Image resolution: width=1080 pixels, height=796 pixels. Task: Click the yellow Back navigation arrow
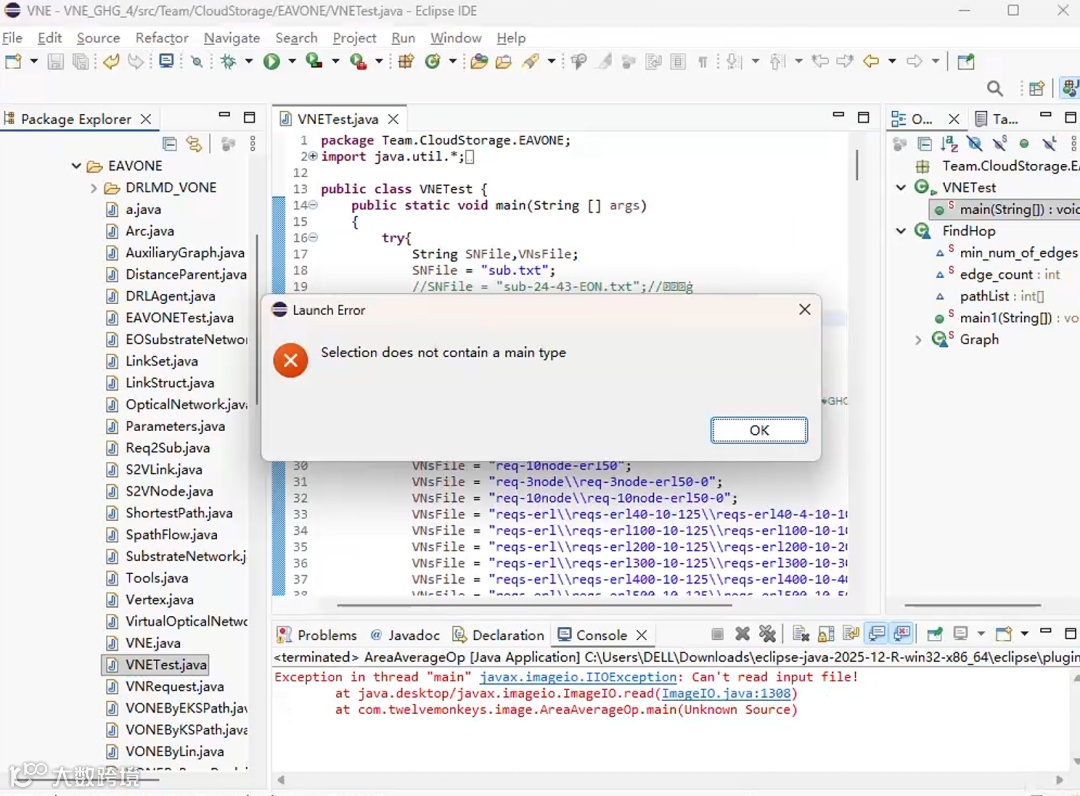871,61
